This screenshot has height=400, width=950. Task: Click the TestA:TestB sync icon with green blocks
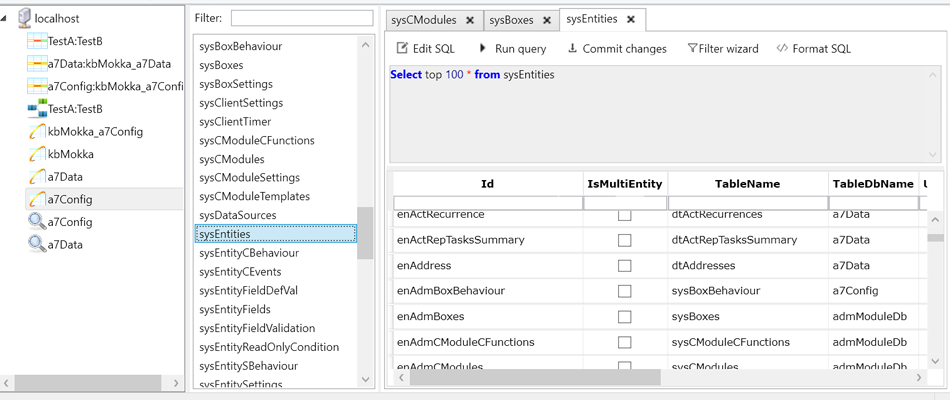pos(37,108)
